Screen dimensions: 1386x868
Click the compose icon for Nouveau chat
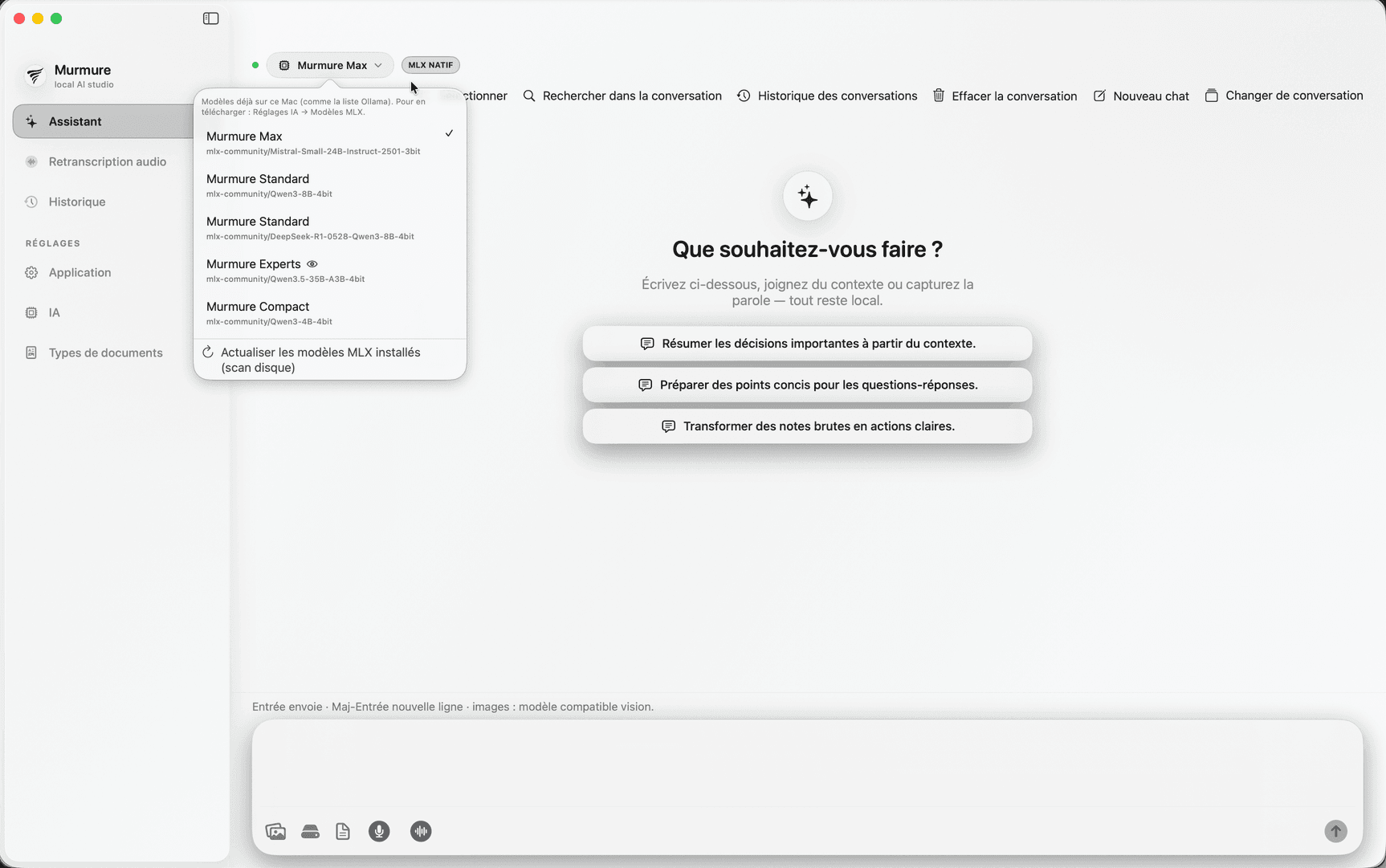click(1099, 96)
